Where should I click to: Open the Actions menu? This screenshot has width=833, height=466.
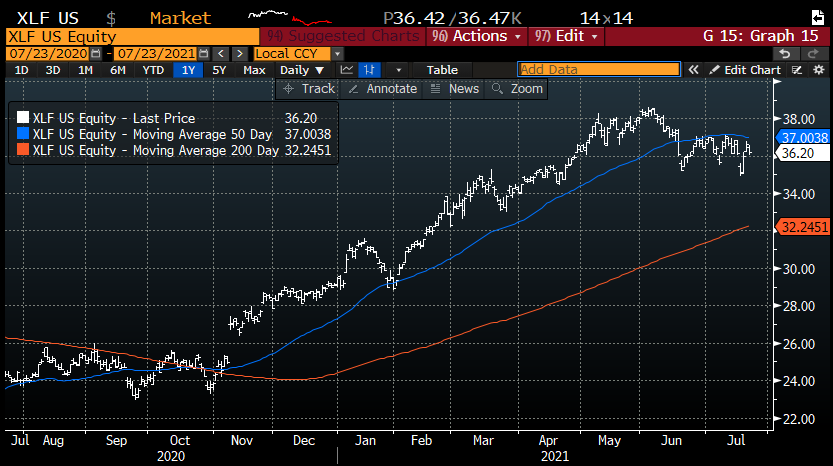pos(477,36)
